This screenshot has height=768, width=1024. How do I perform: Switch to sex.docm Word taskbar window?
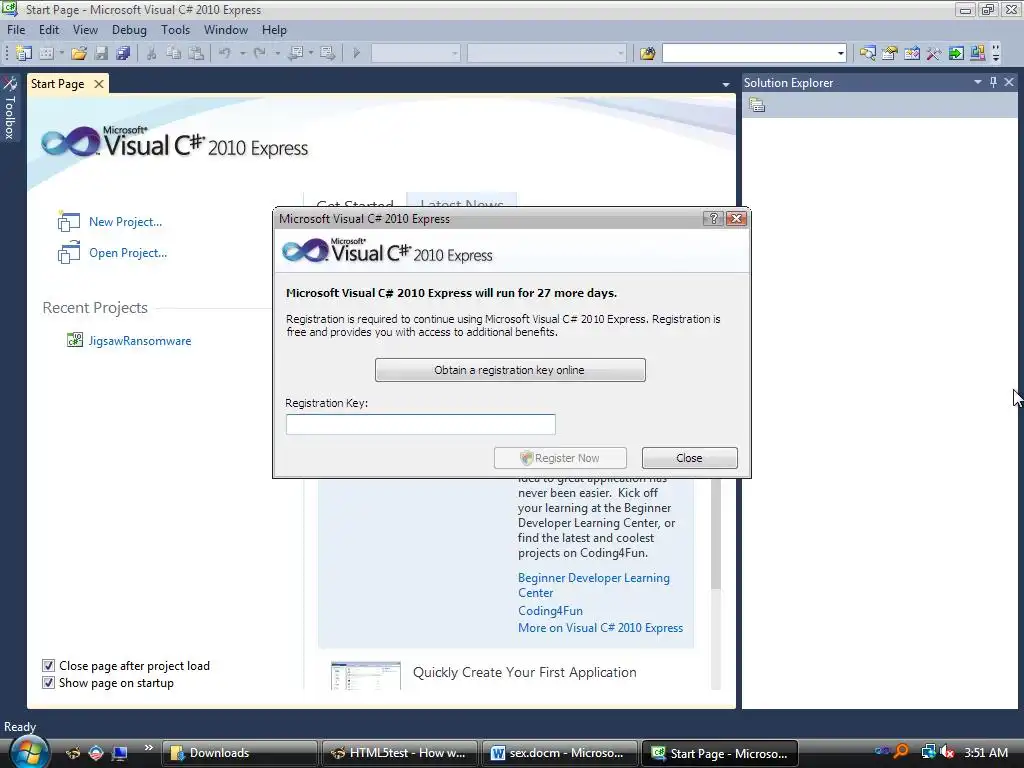coord(559,753)
